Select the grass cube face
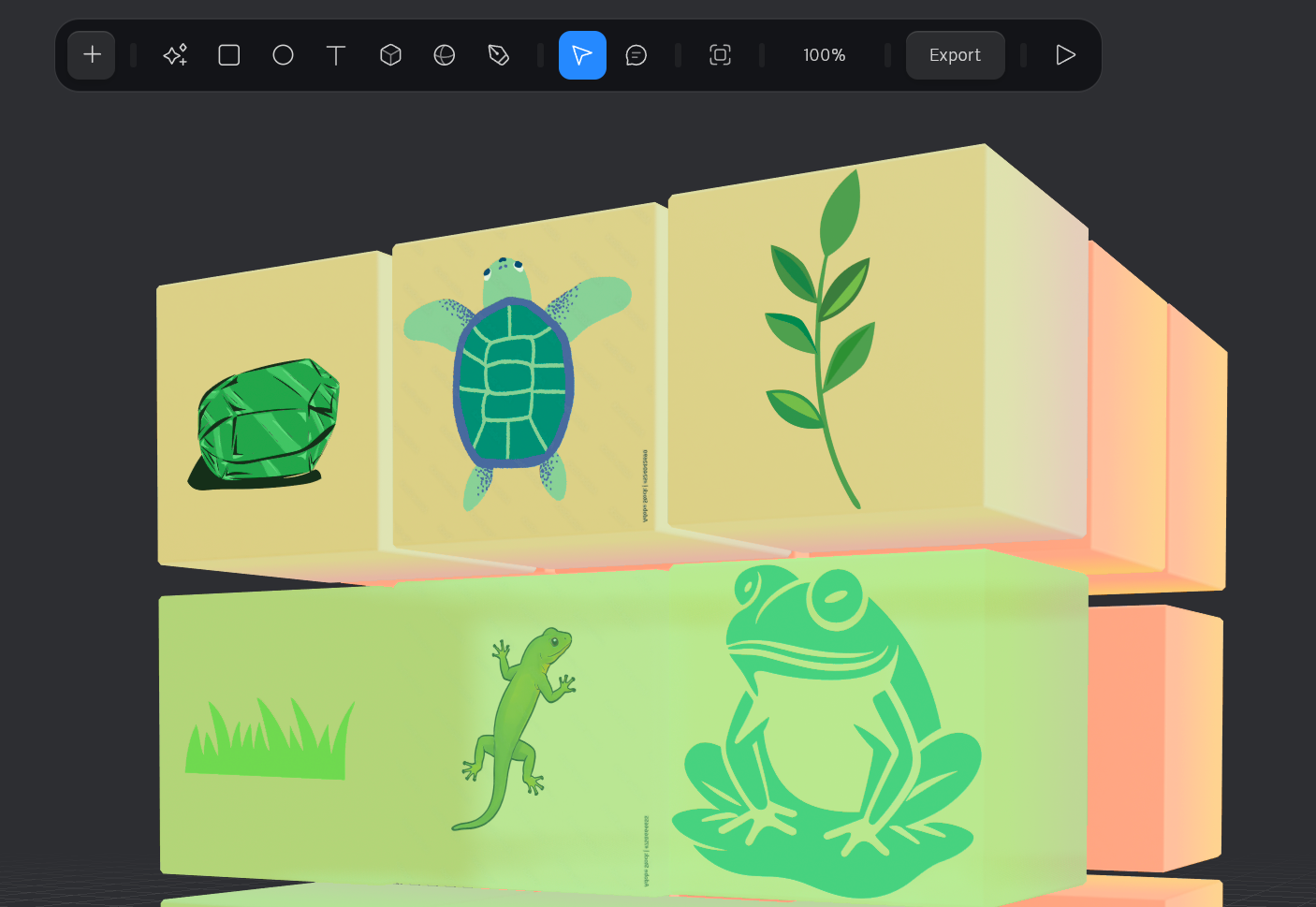1316x907 pixels. [x=269, y=739]
